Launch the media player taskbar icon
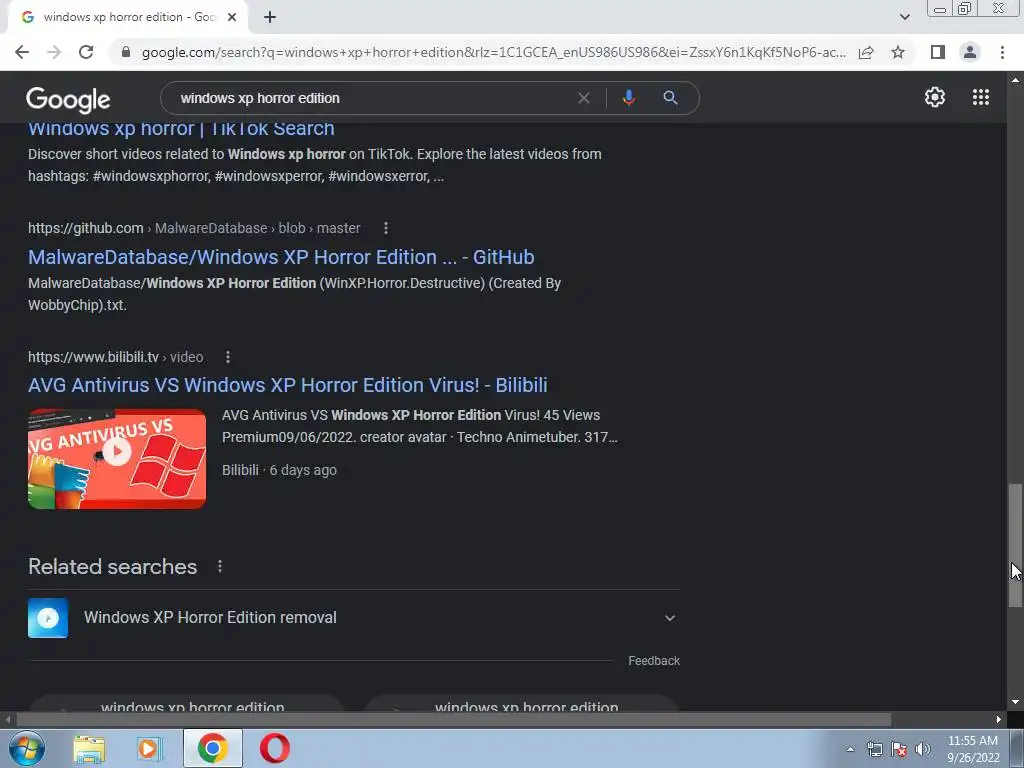 pyautogui.click(x=150, y=748)
